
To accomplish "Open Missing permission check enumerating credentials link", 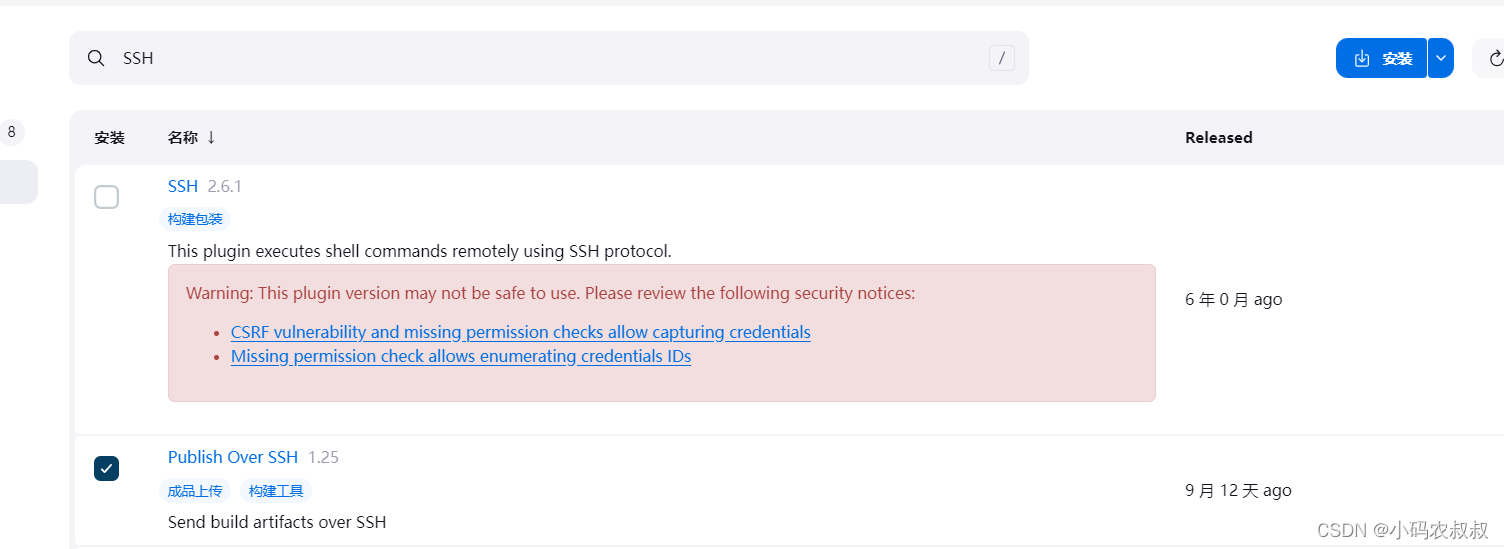I will (461, 356).
